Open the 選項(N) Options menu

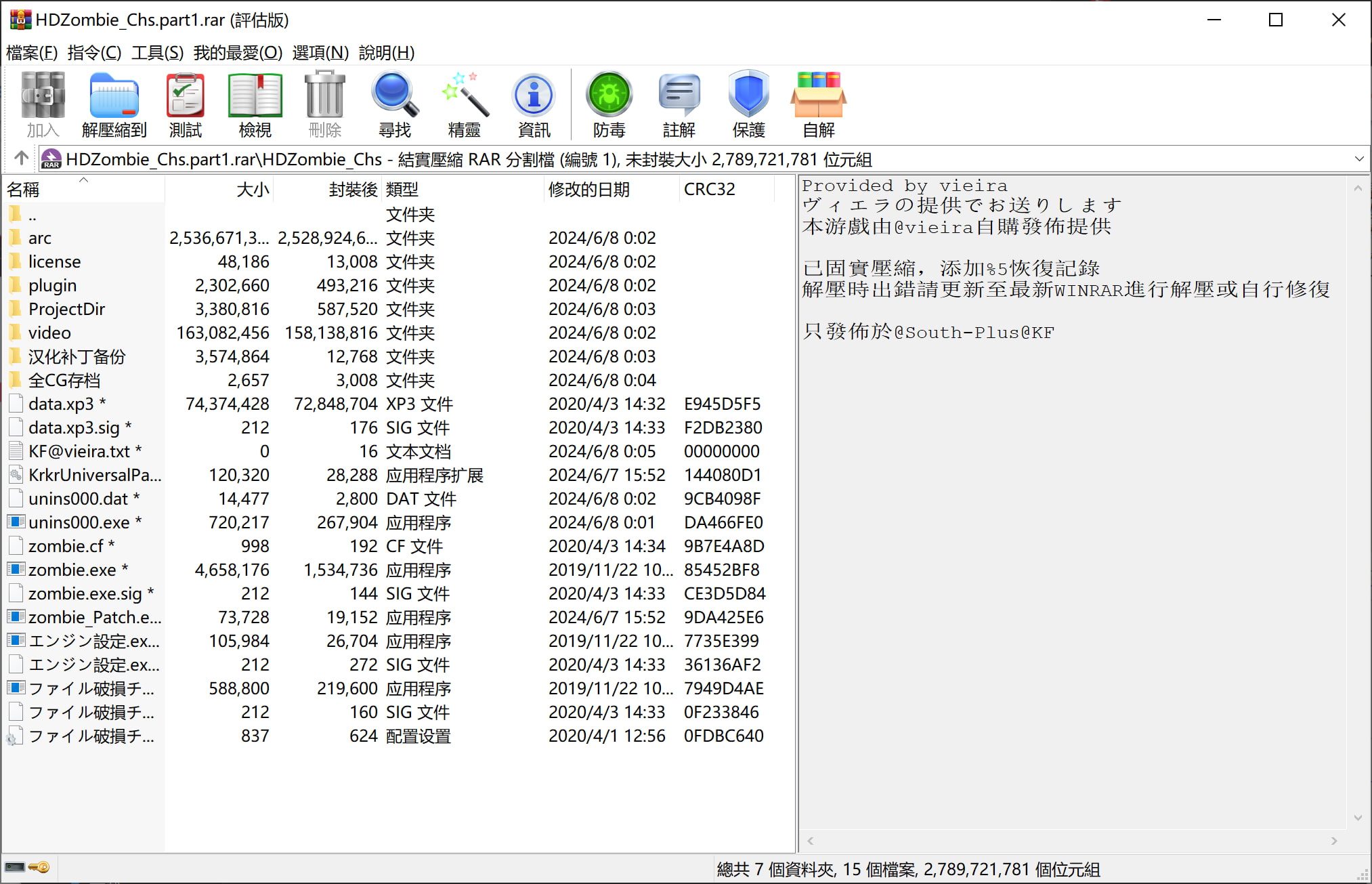click(x=320, y=53)
